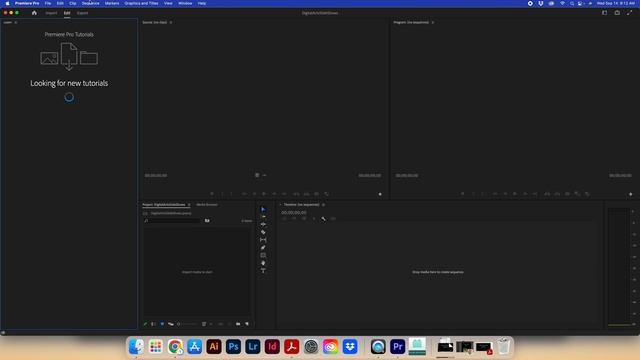Open Program (no sequence) panel menu
The height and width of the screenshot is (360, 640).
[433, 22]
